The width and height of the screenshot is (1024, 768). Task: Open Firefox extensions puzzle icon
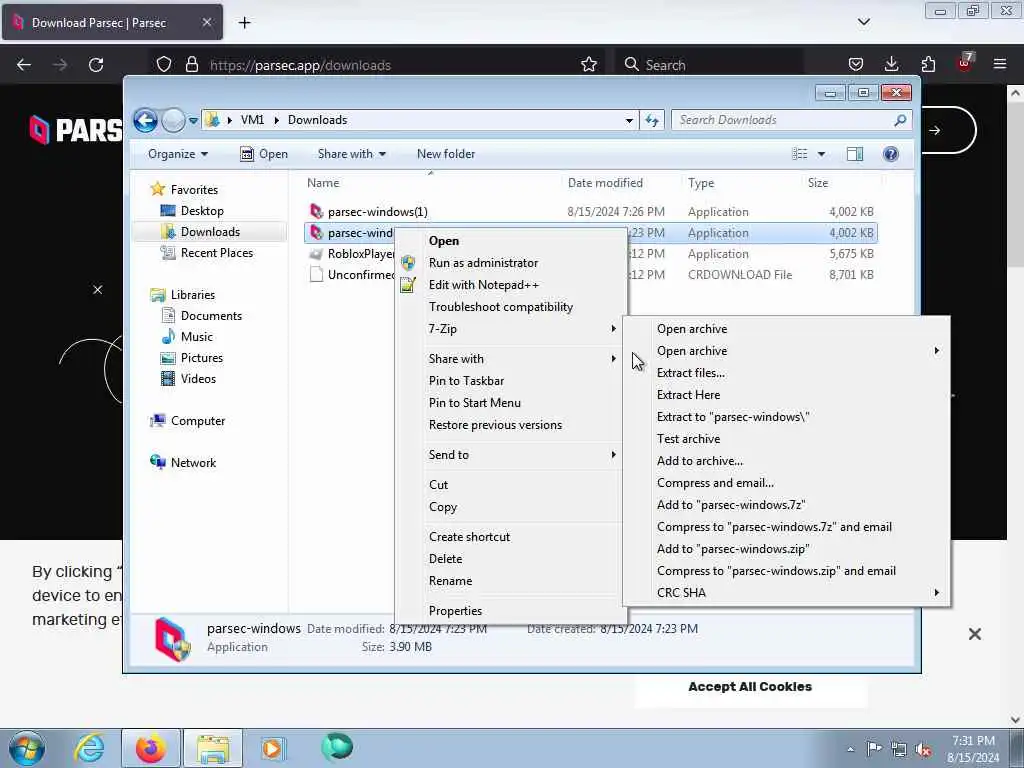tap(928, 65)
